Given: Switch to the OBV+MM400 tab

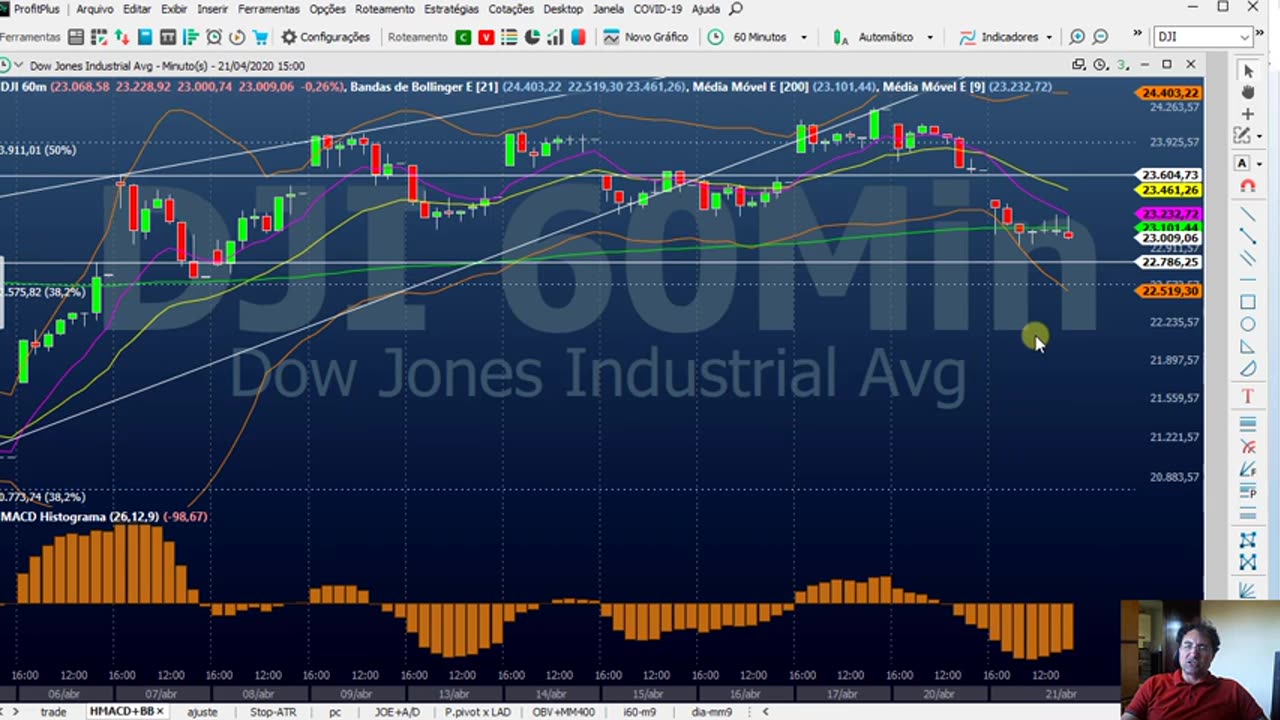Looking at the screenshot, I should click(x=564, y=712).
